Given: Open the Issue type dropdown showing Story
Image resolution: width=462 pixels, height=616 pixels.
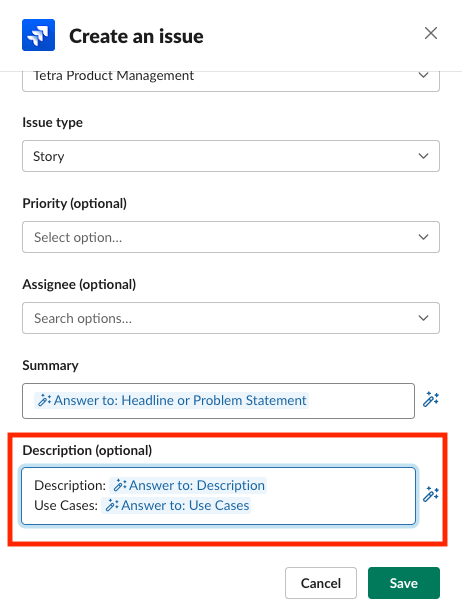Looking at the screenshot, I should [231, 156].
